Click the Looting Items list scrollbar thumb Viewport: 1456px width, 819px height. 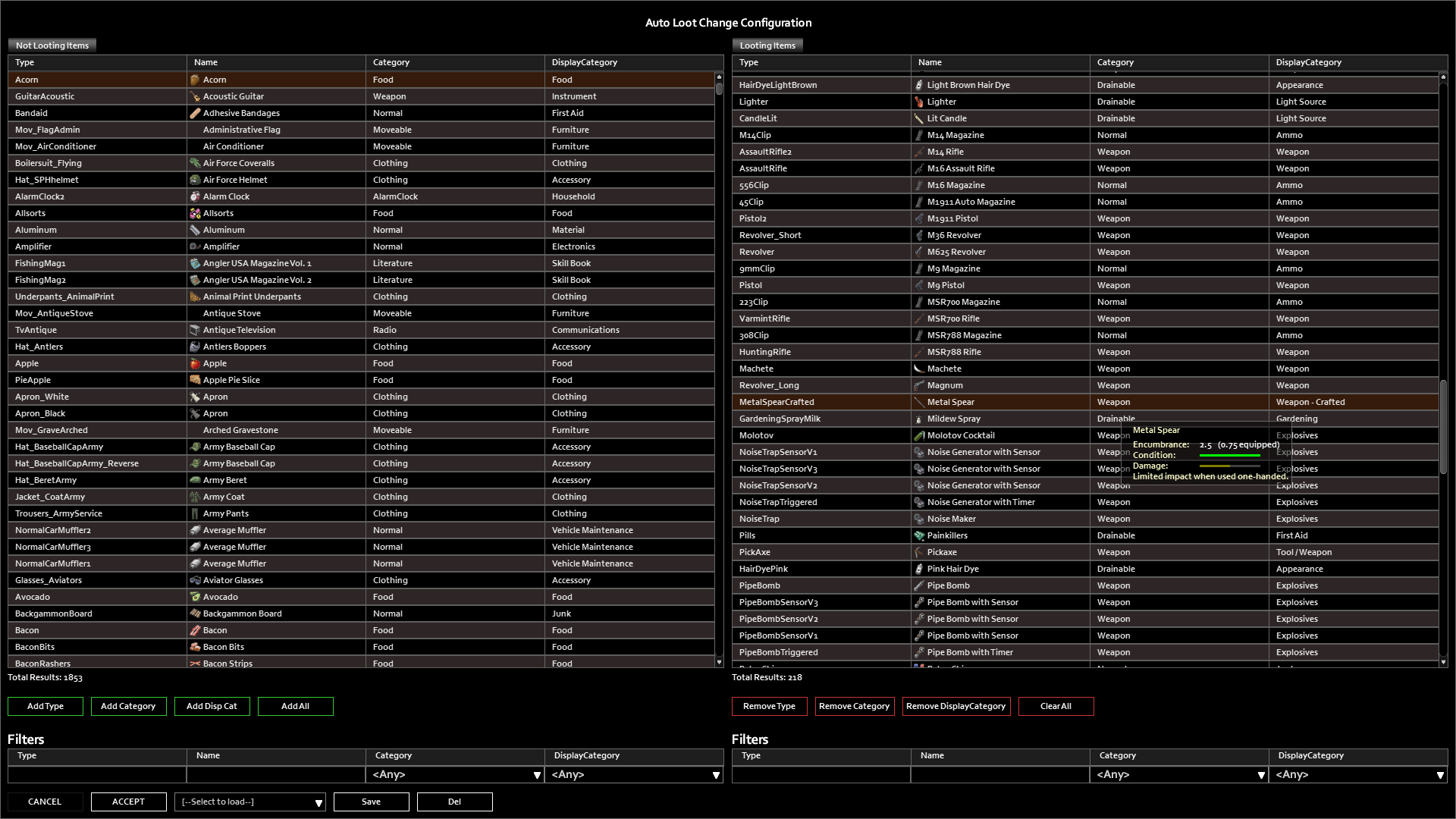pyautogui.click(x=1443, y=425)
